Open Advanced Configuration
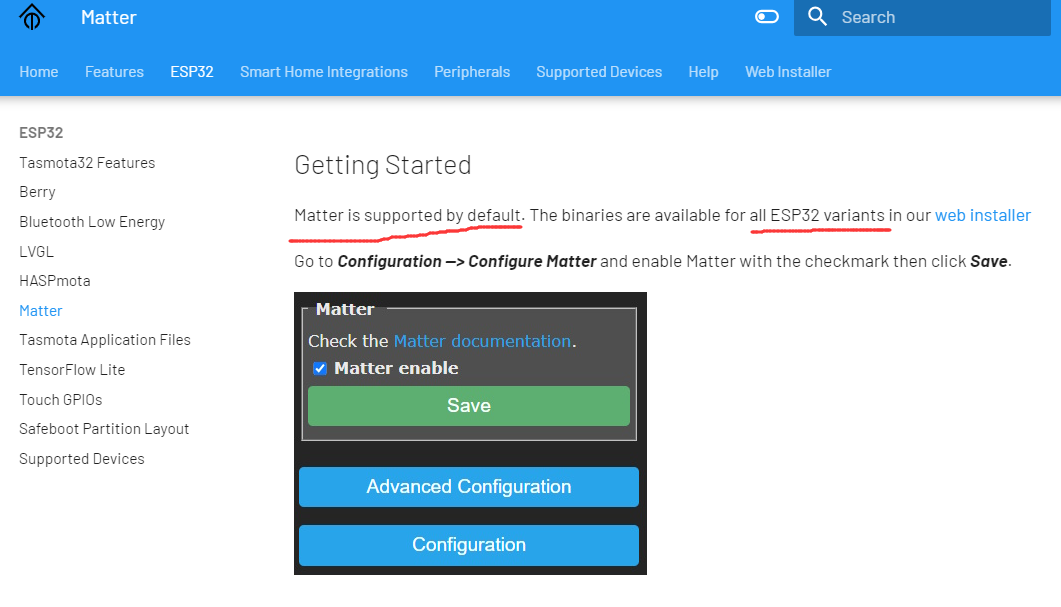 (468, 487)
